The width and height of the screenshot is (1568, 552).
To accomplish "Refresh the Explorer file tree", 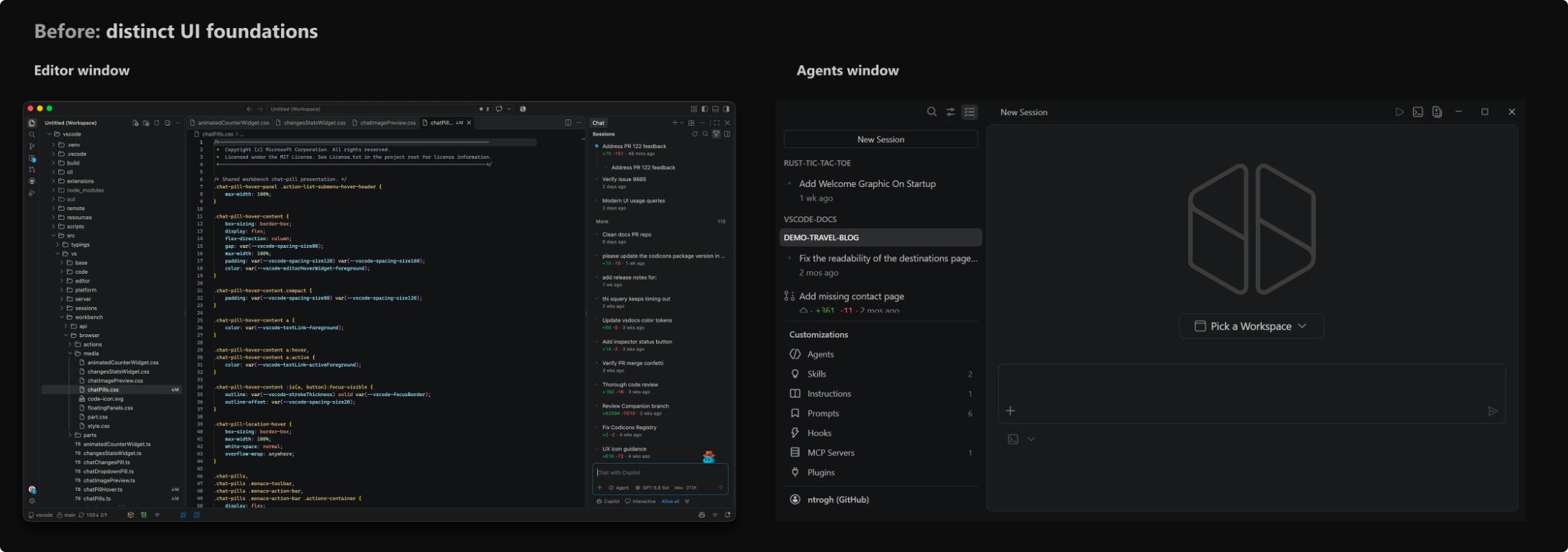I will click(157, 123).
